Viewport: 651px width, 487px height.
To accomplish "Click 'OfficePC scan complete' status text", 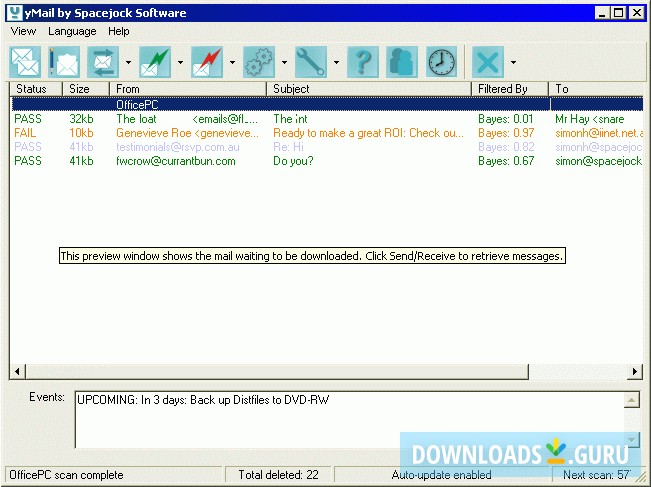I will tap(66, 475).
